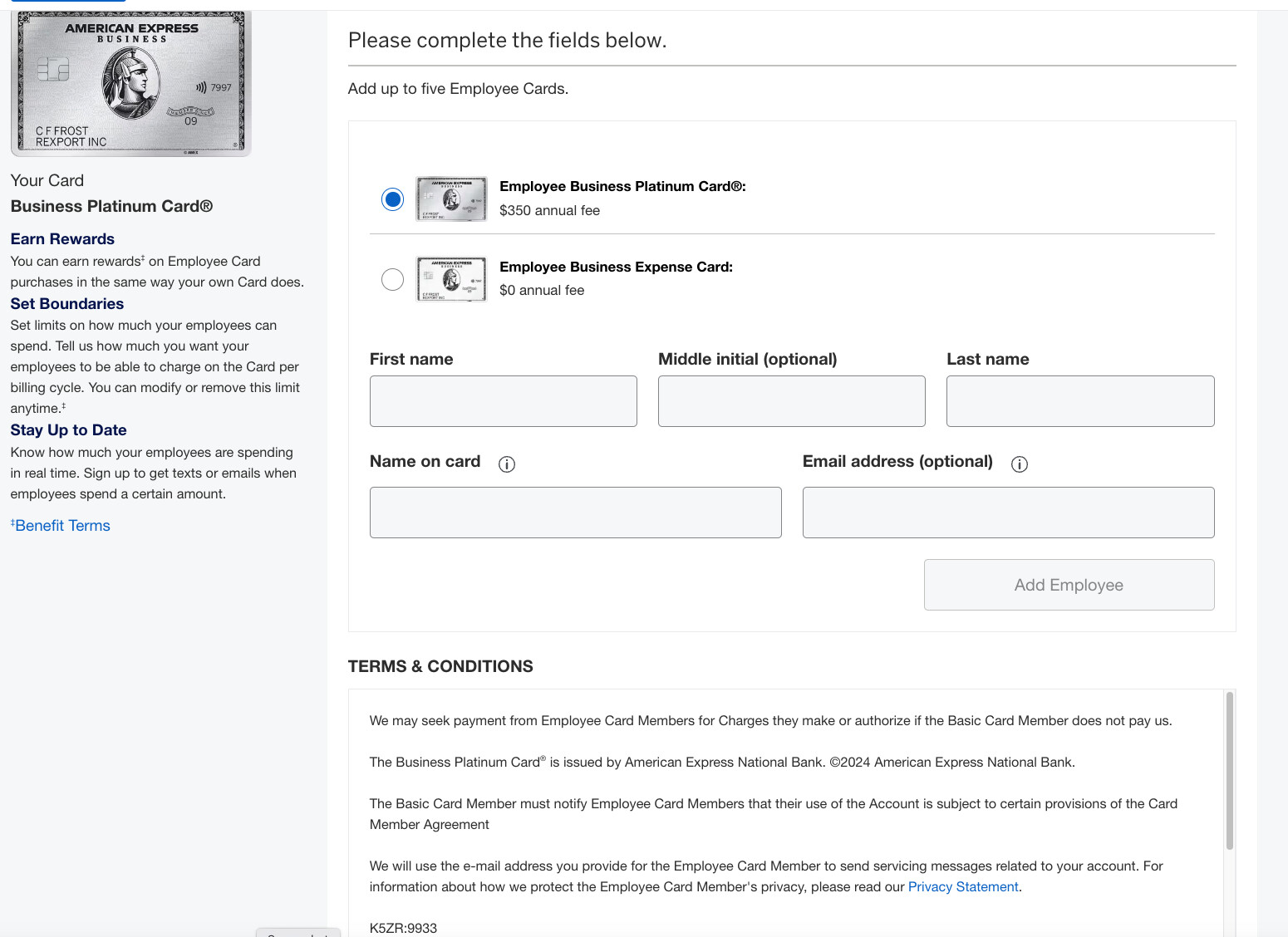Click the Employee Business Platinum Card thumbnail
This screenshot has width=1288, height=937.
click(451, 199)
